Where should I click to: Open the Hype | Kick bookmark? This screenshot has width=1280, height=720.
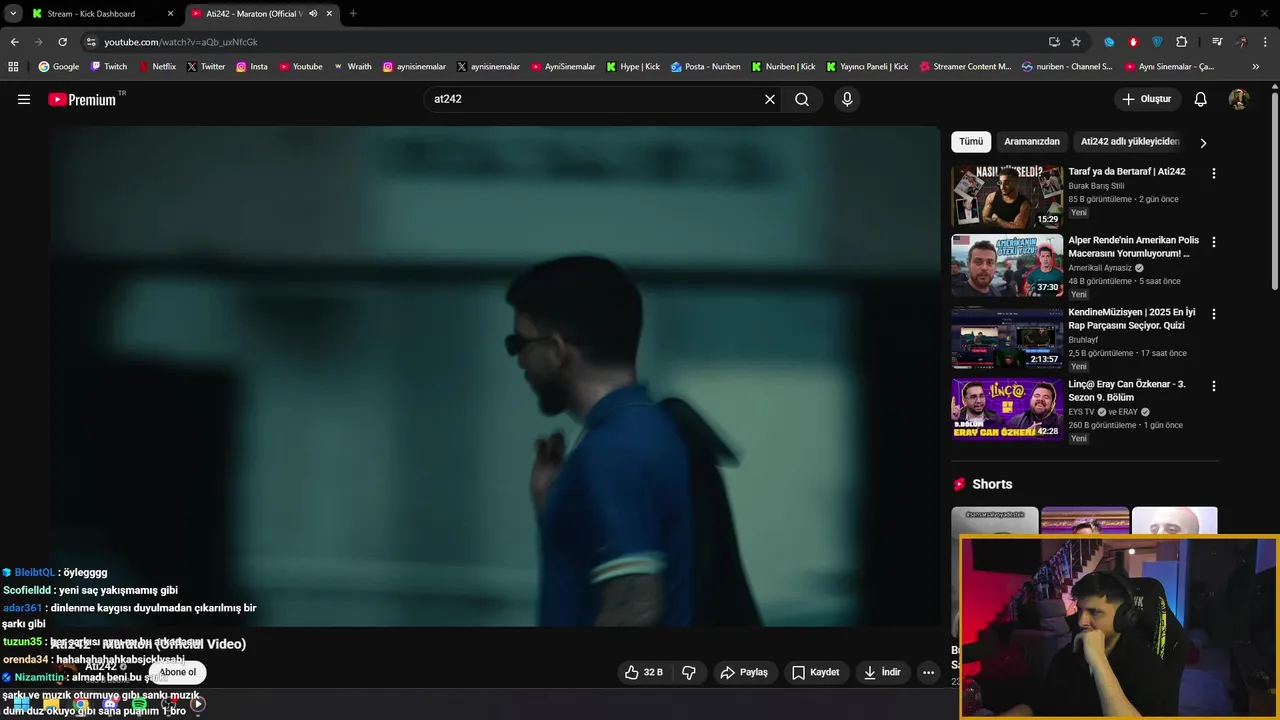coord(633,67)
